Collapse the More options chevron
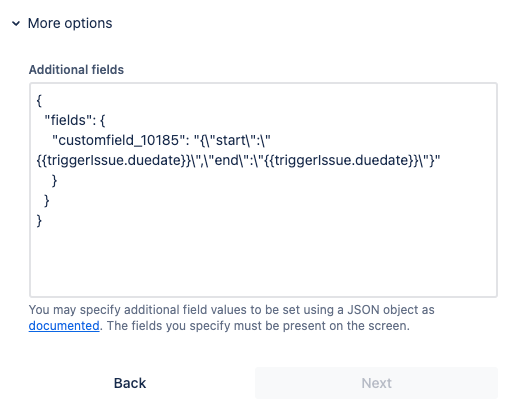This screenshot has width=521, height=419. click(16, 24)
